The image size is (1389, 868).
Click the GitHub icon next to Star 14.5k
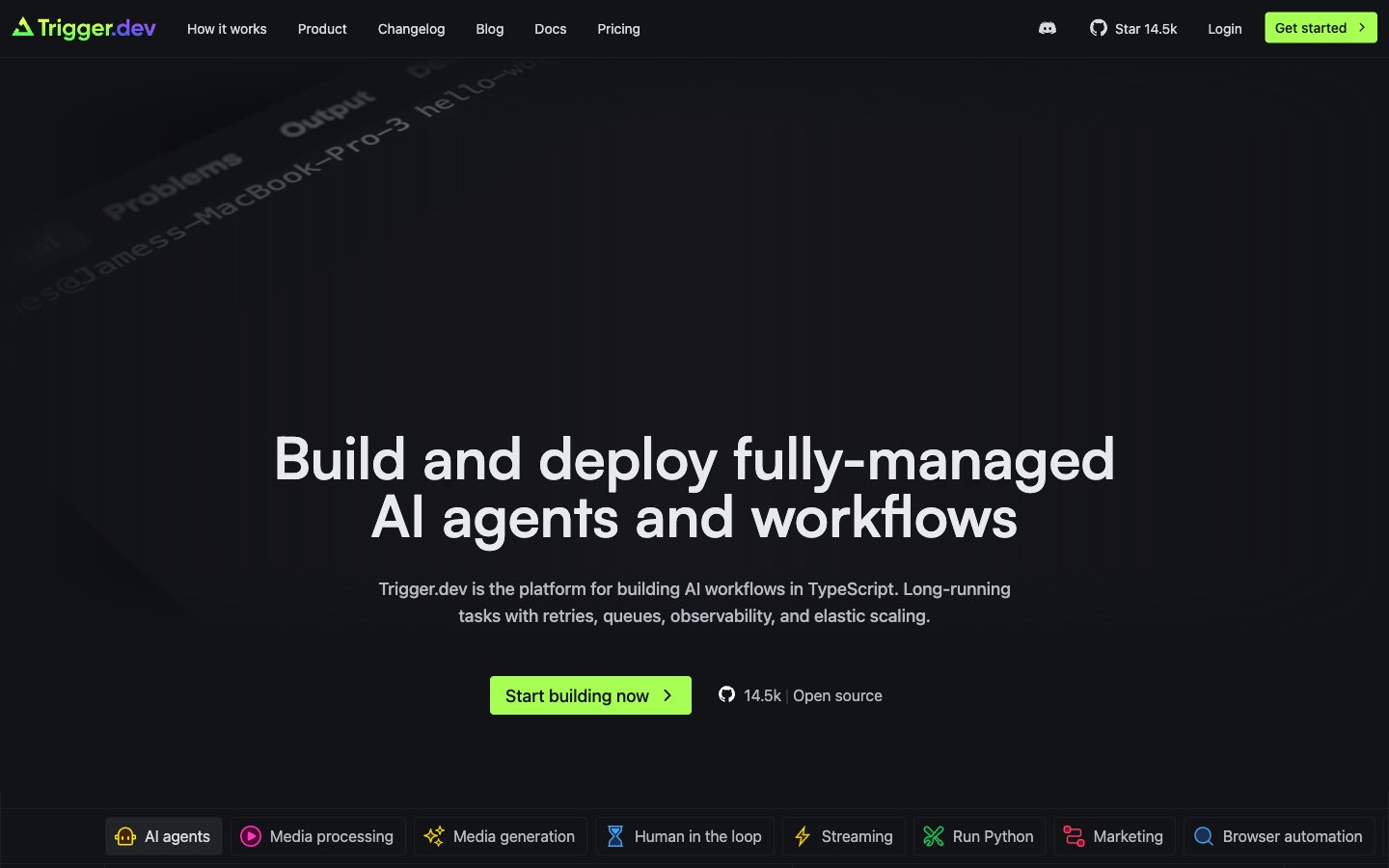[x=1099, y=28]
